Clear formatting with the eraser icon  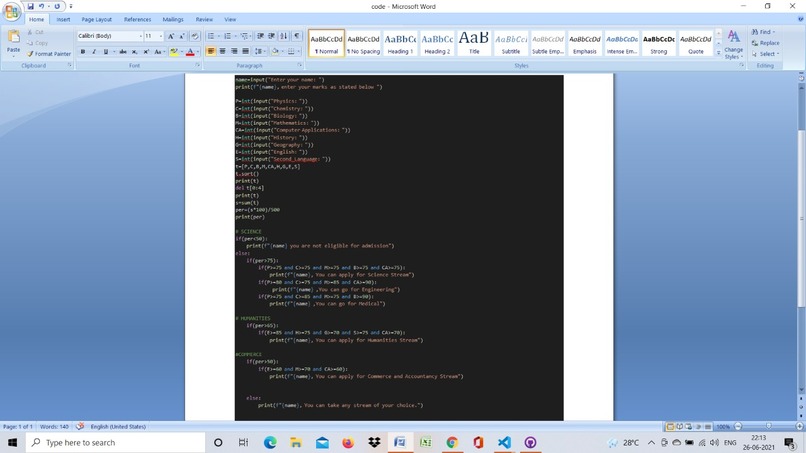(x=194, y=37)
